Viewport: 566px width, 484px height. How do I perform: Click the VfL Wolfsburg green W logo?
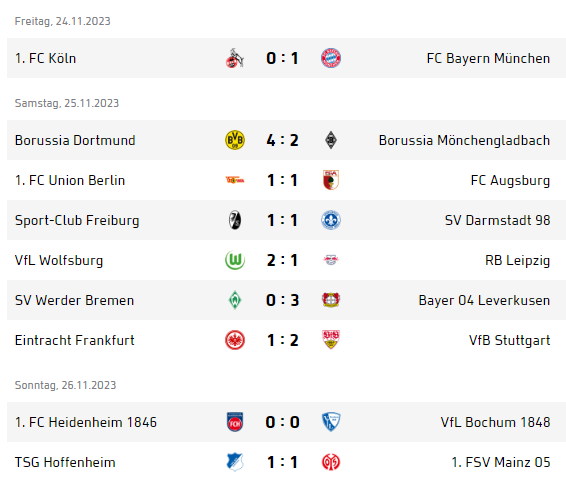click(235, 260)
